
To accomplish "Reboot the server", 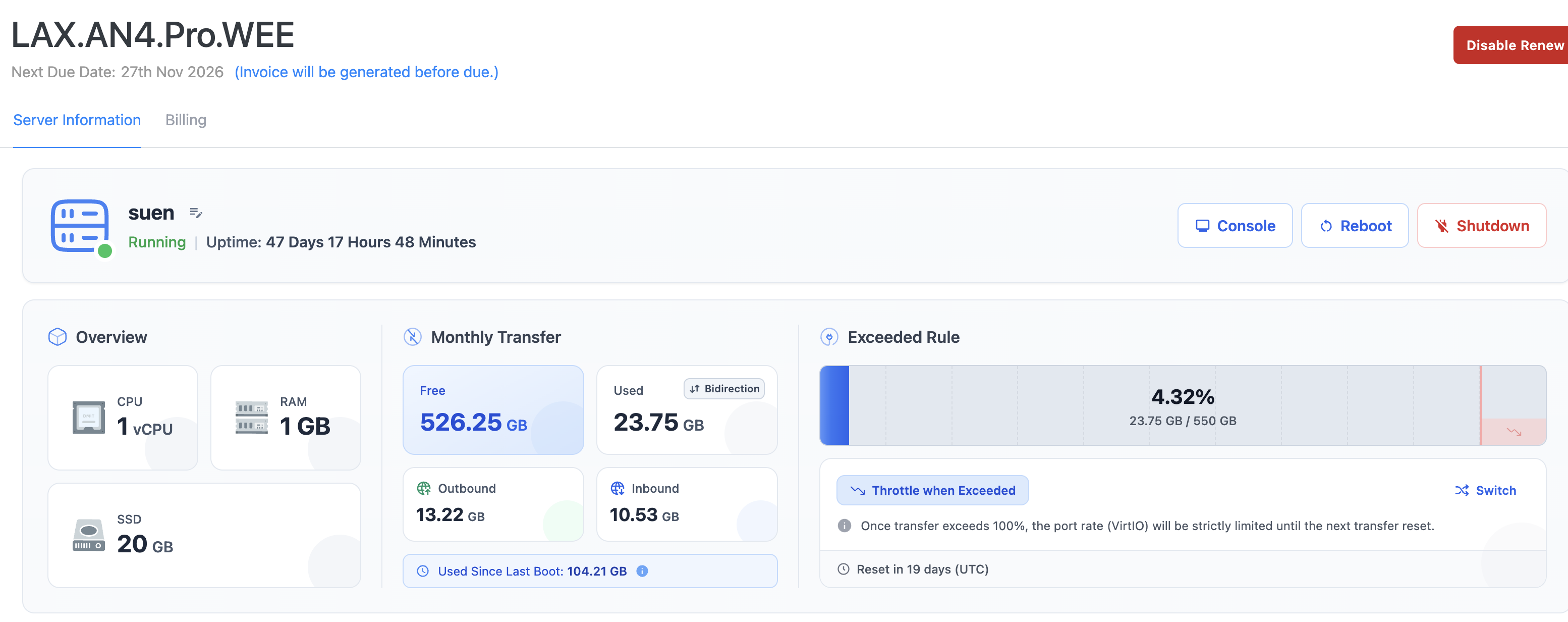I will pos(1355,225).
